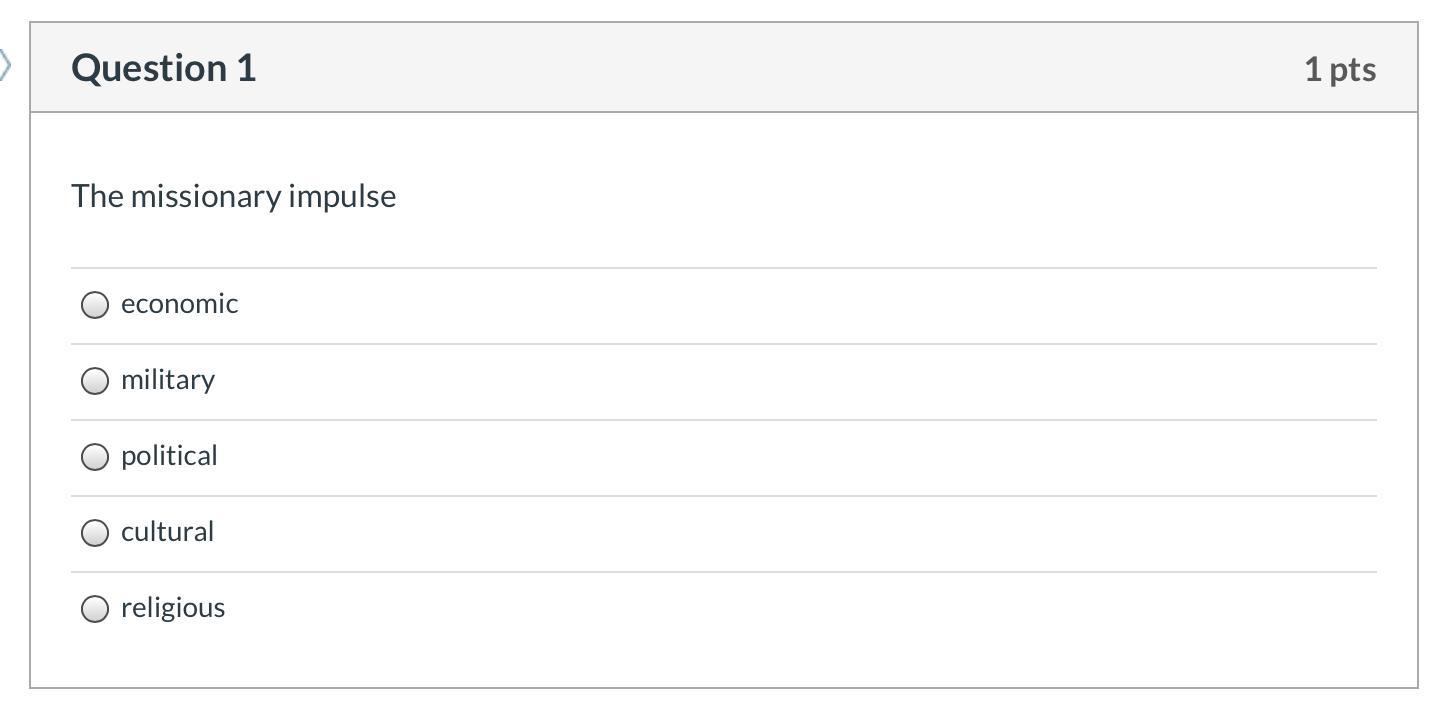Check the religious radio button circle
The height and width of the screenshot is (706, 1450).
tap(95, 609)
